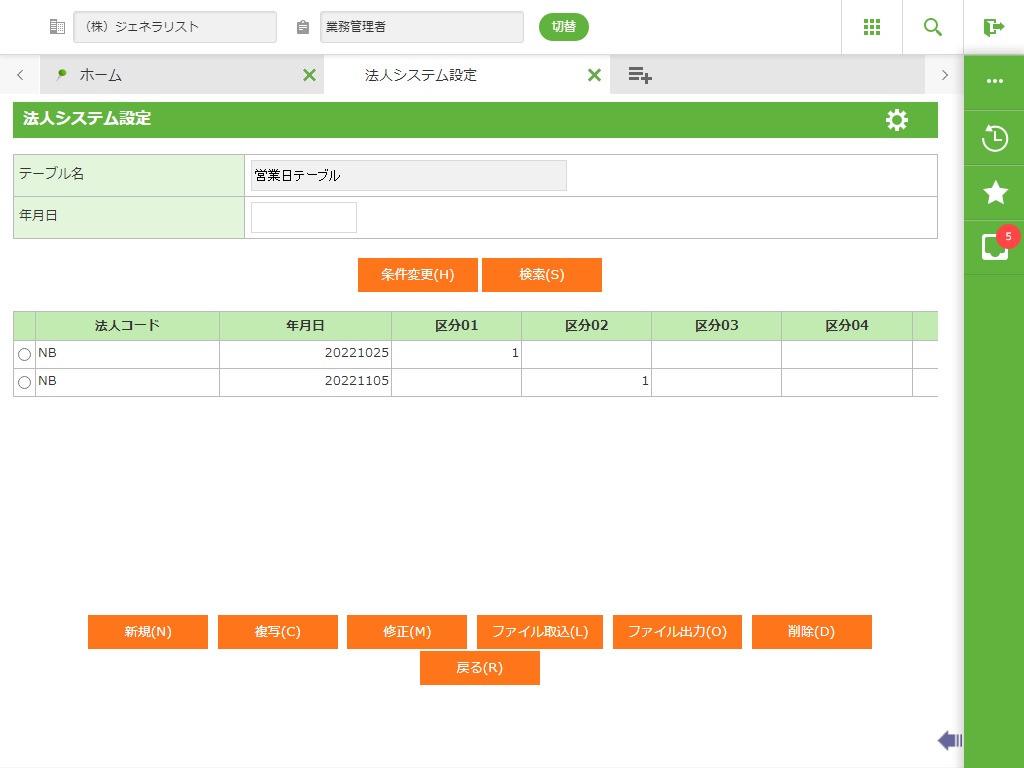1024x768 pixels.
Task: Click the 新規(N) button
Action: click(148, 632)
